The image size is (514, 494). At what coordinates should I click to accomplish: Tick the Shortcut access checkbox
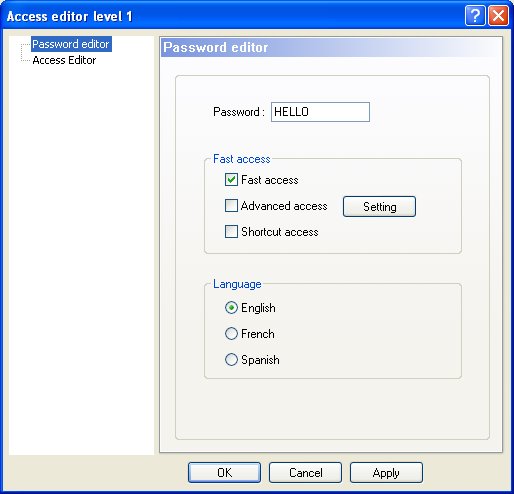click(x=231, y=231)
